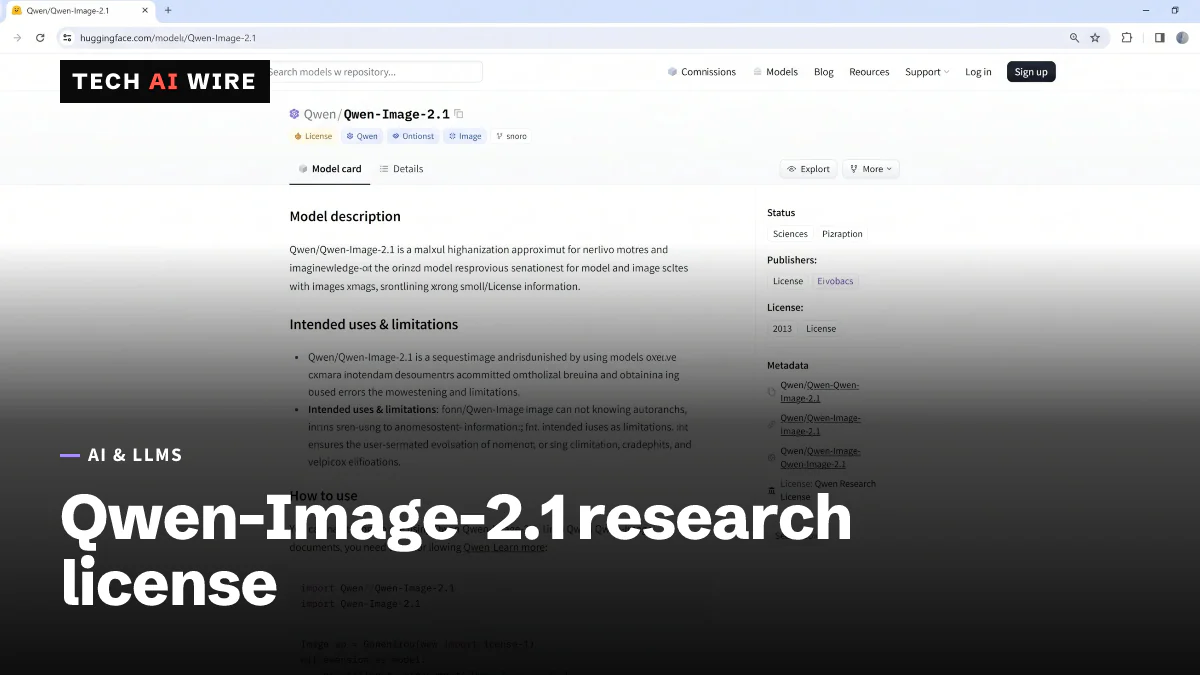The width and height of the screenshot is (1200, 675).
Task: Open the Blog nav link
Action: pyautogui.click(x=824, y=72)
